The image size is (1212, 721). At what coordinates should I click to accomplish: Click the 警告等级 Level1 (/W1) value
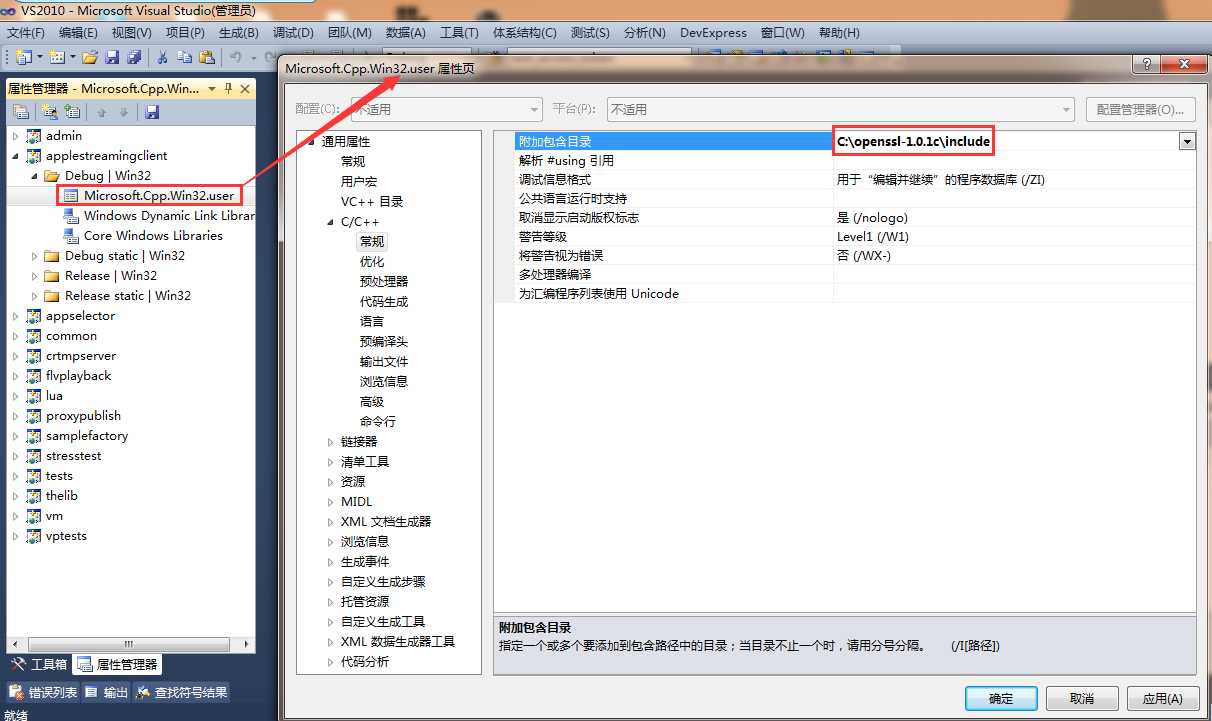(x=1014, y=237)
